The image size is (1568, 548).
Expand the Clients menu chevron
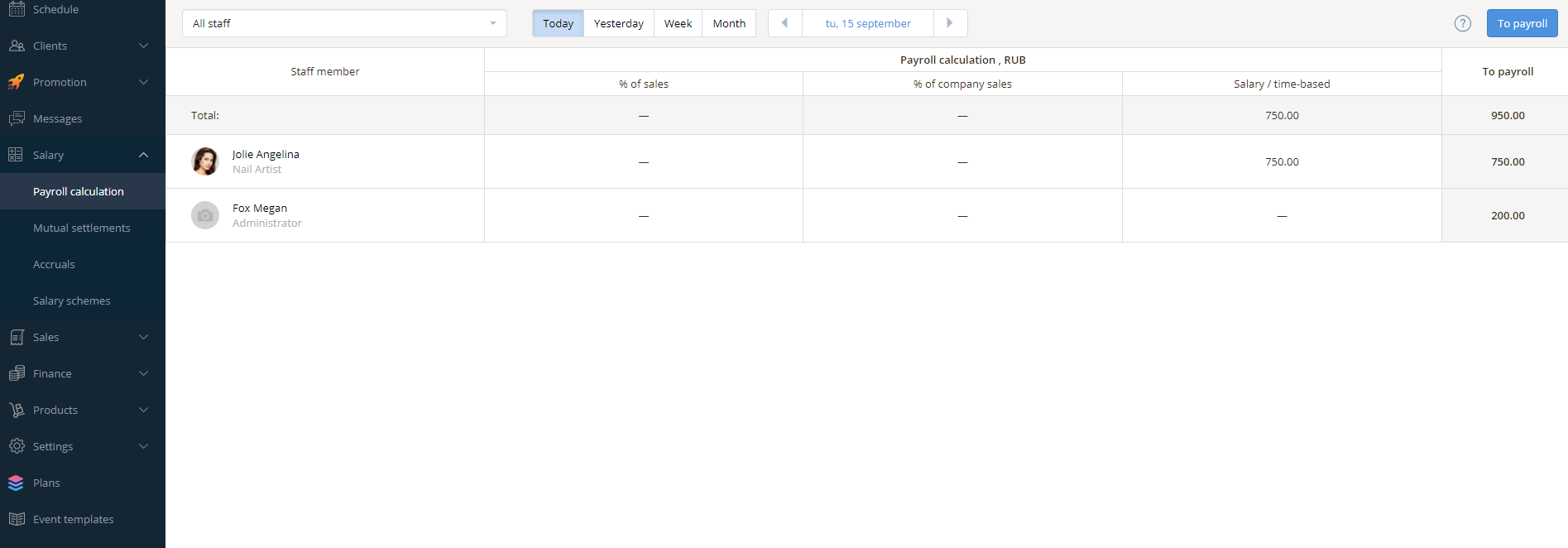pyautogui.click(x=144, y=46)
